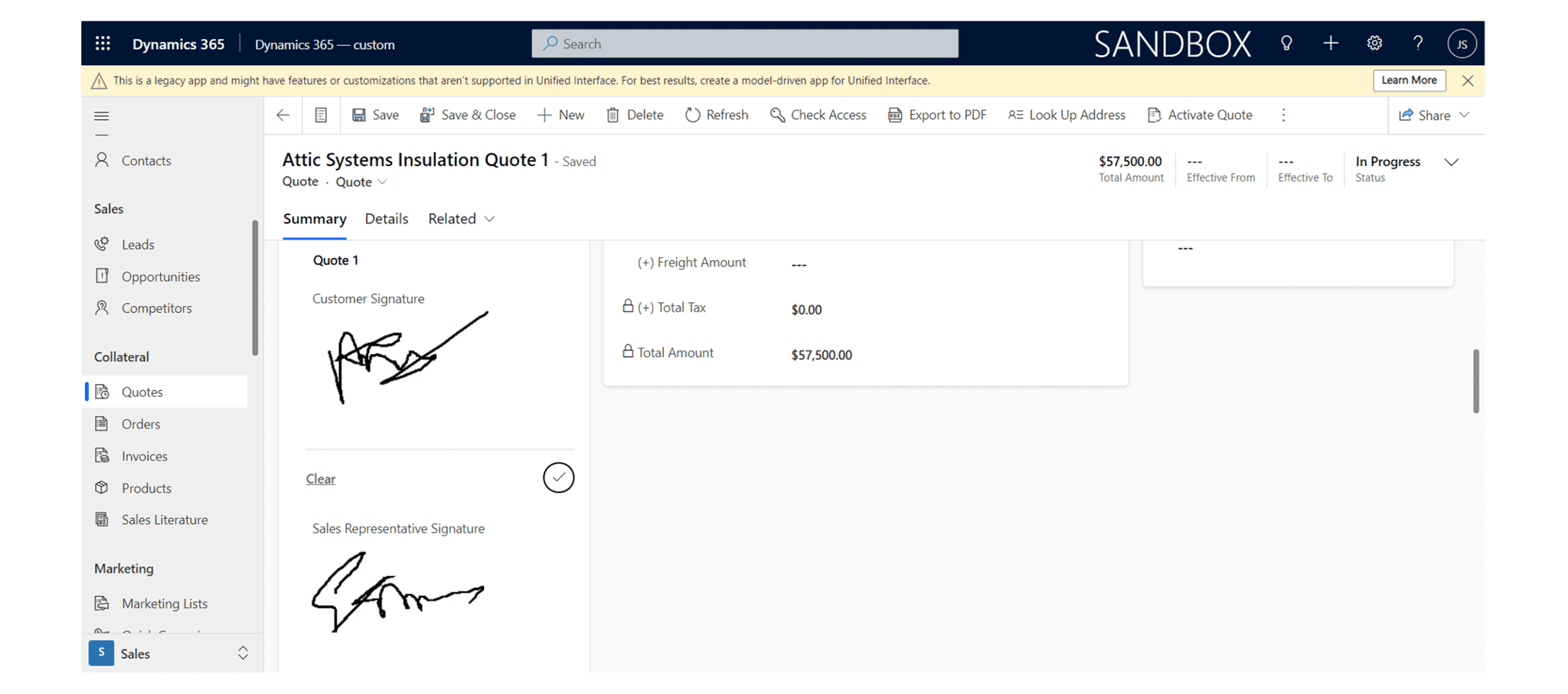Screen dimensions: 1568x694
Task: Open the help question mark icon
Action: tap(1418, 44)
